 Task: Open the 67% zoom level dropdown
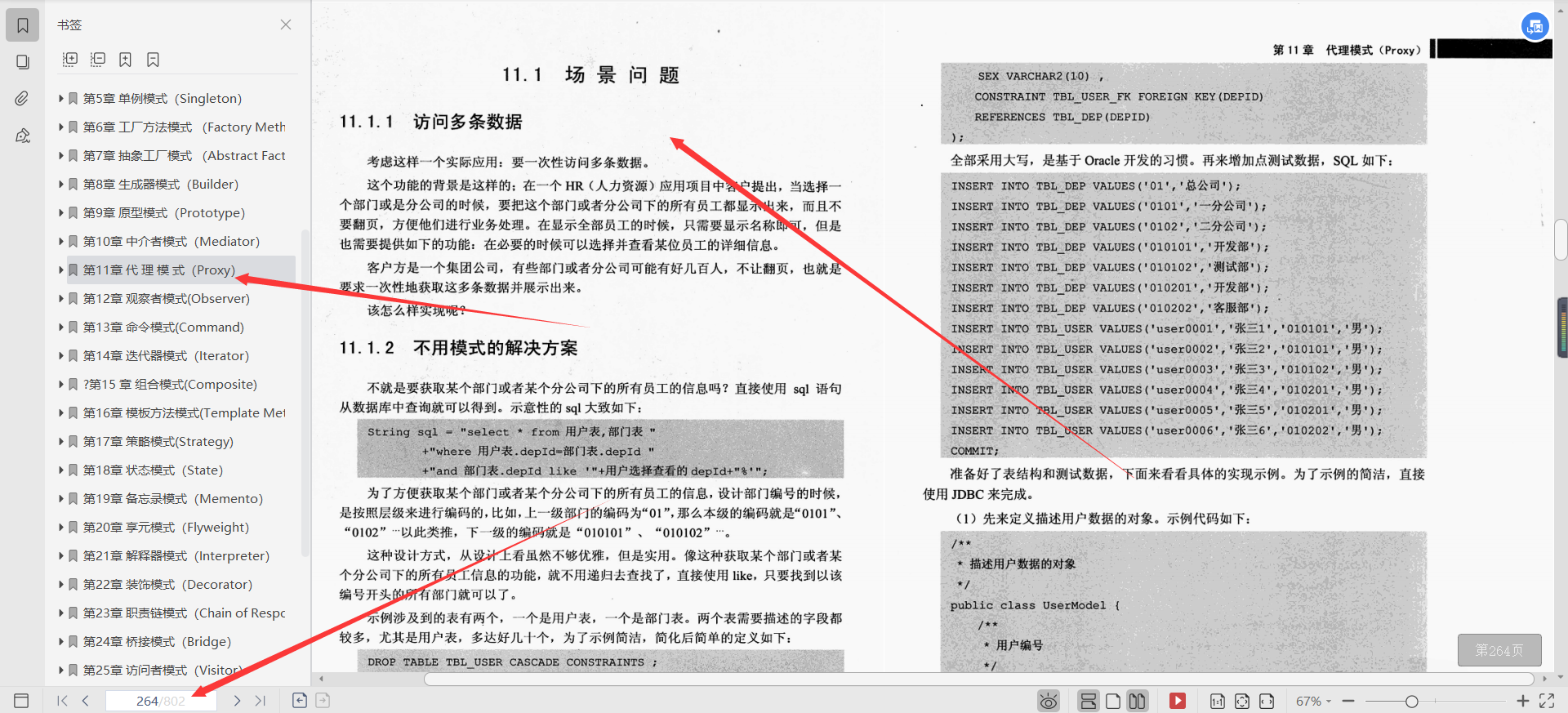(x=1313, y=701)
